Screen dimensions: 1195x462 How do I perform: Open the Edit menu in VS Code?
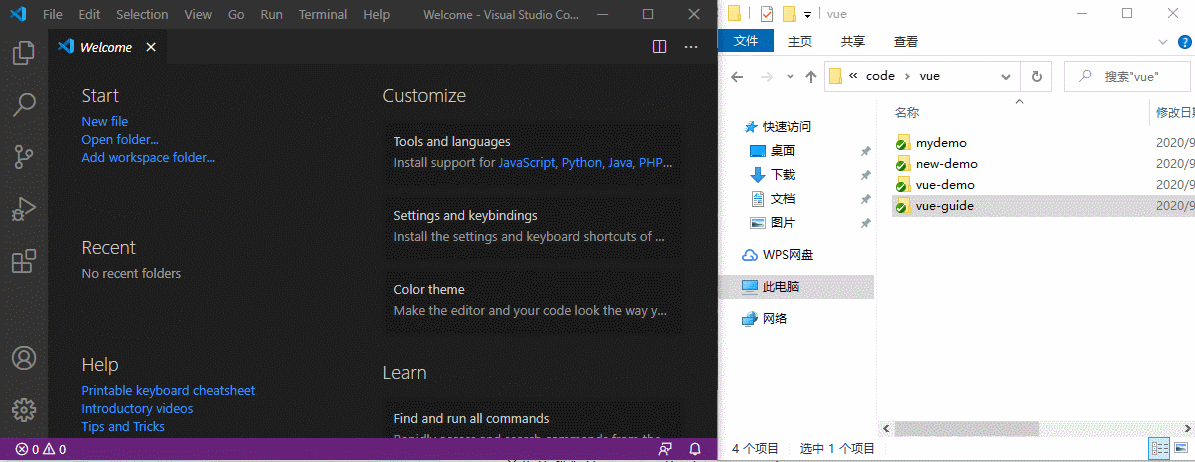click(89, 14)
